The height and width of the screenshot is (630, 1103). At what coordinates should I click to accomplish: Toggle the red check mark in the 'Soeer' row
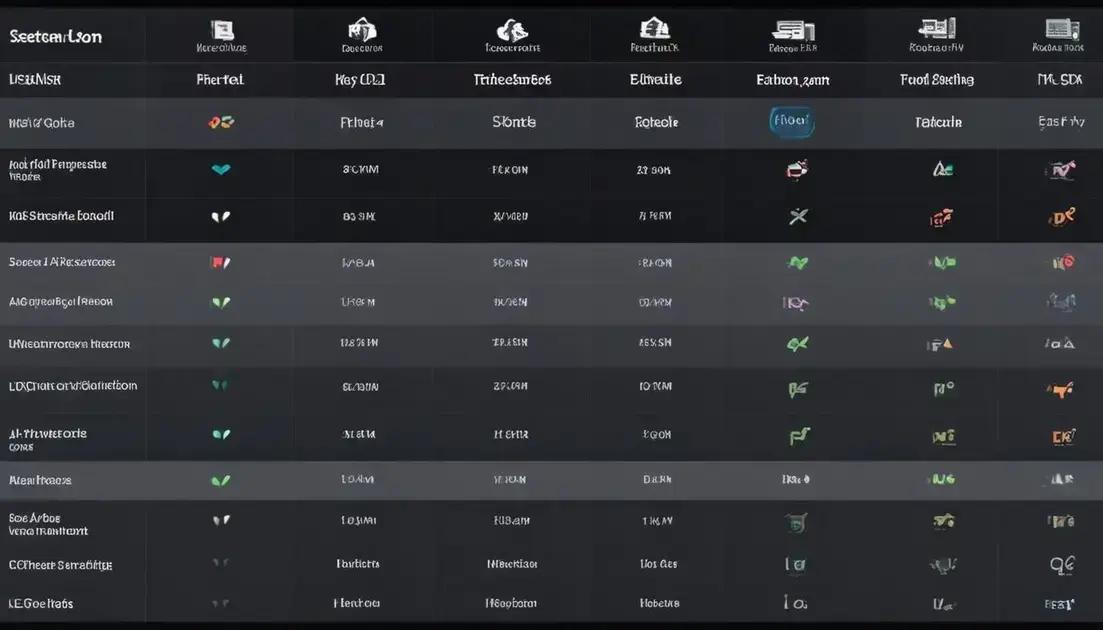pyautogui.click(x=221, y=263)
